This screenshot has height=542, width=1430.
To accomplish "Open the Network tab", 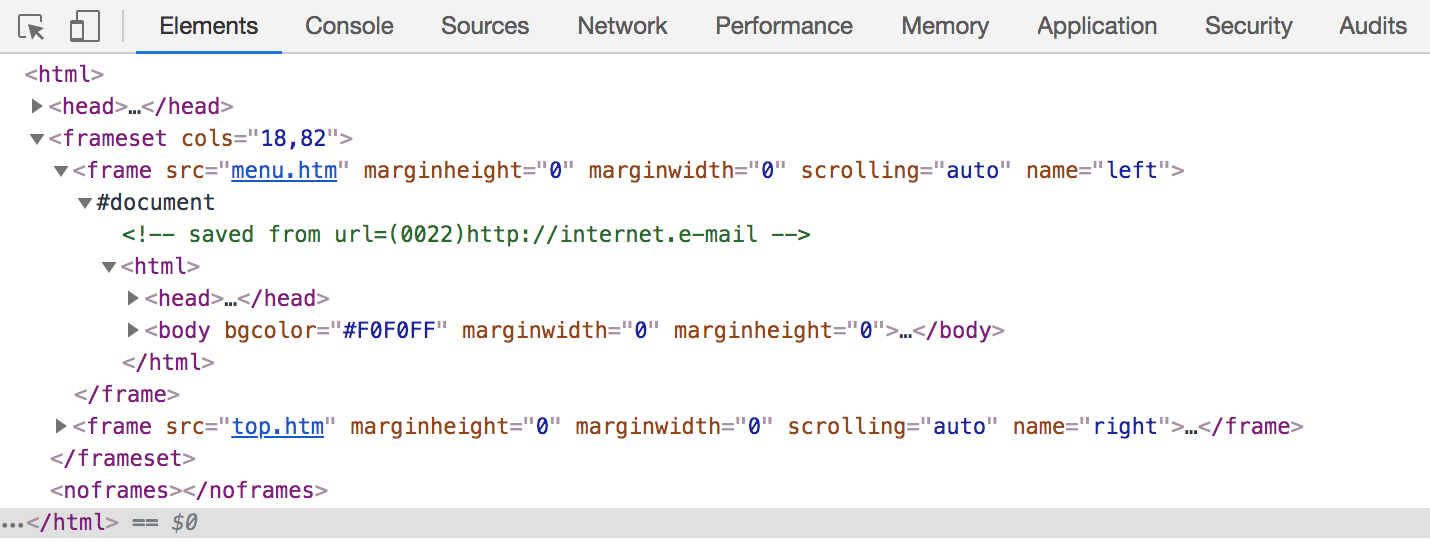I will tap(622, 27).
